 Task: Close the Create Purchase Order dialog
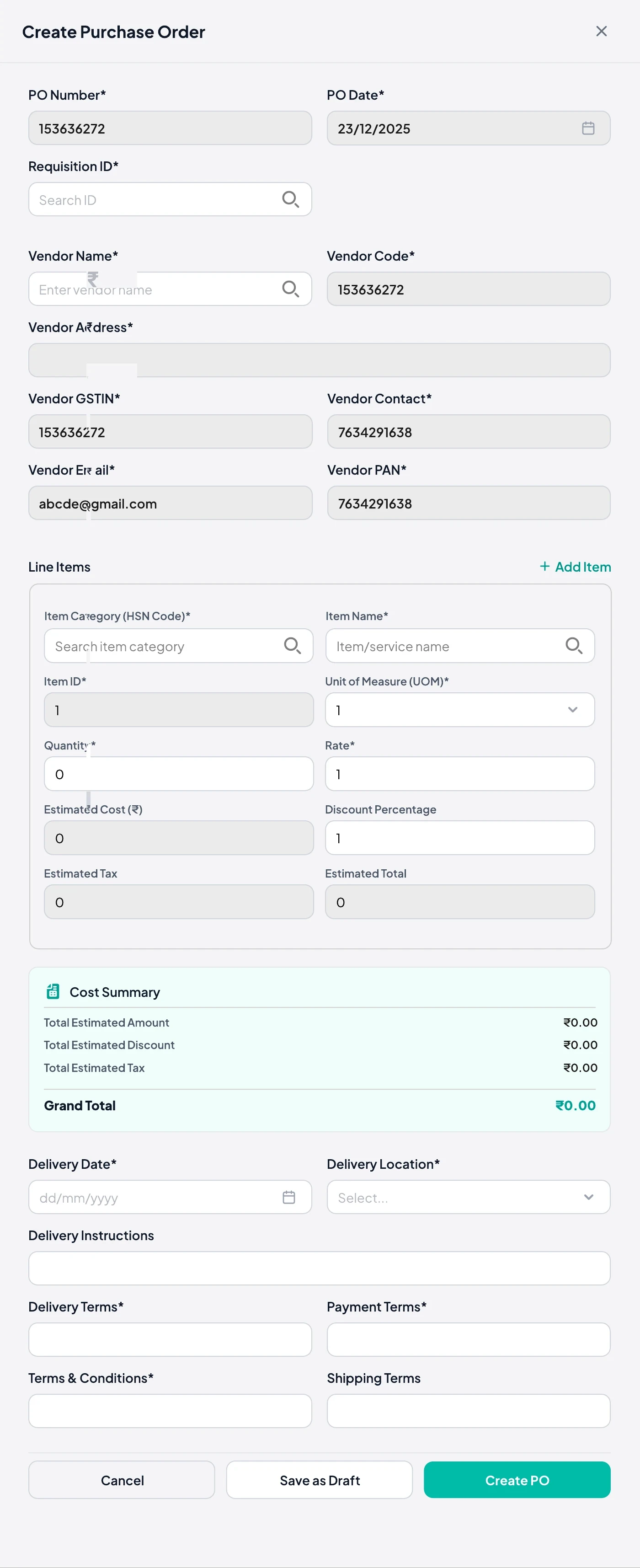click(601, 31)
